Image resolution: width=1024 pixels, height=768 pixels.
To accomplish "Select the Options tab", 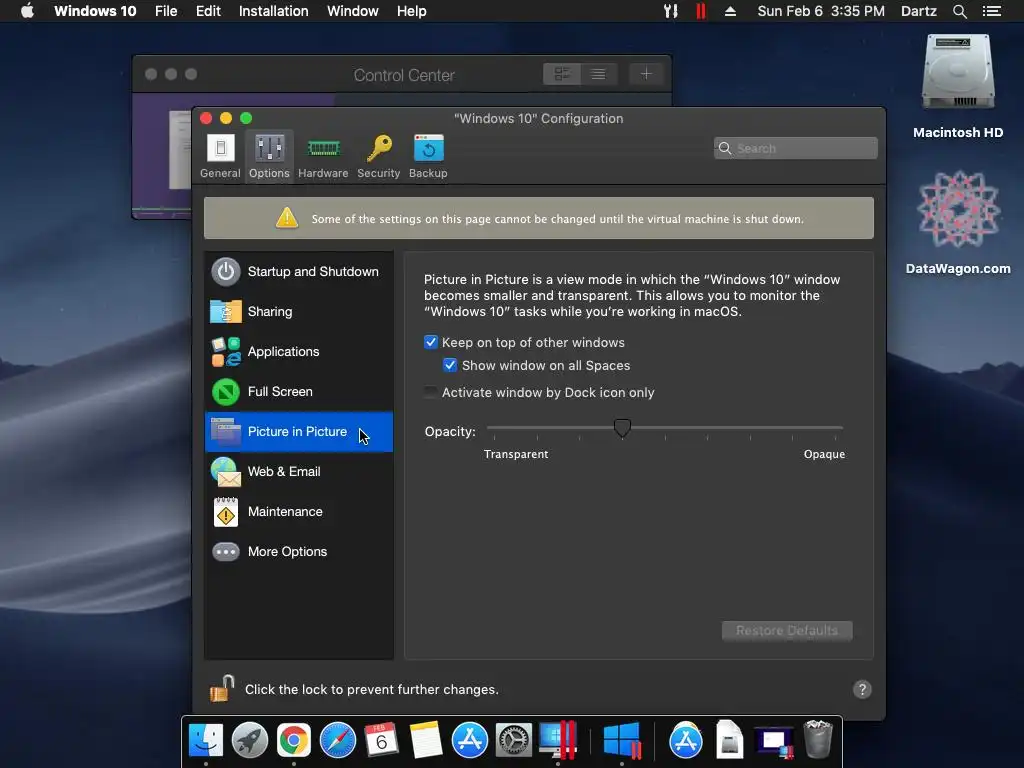I will tap(269, 157).
